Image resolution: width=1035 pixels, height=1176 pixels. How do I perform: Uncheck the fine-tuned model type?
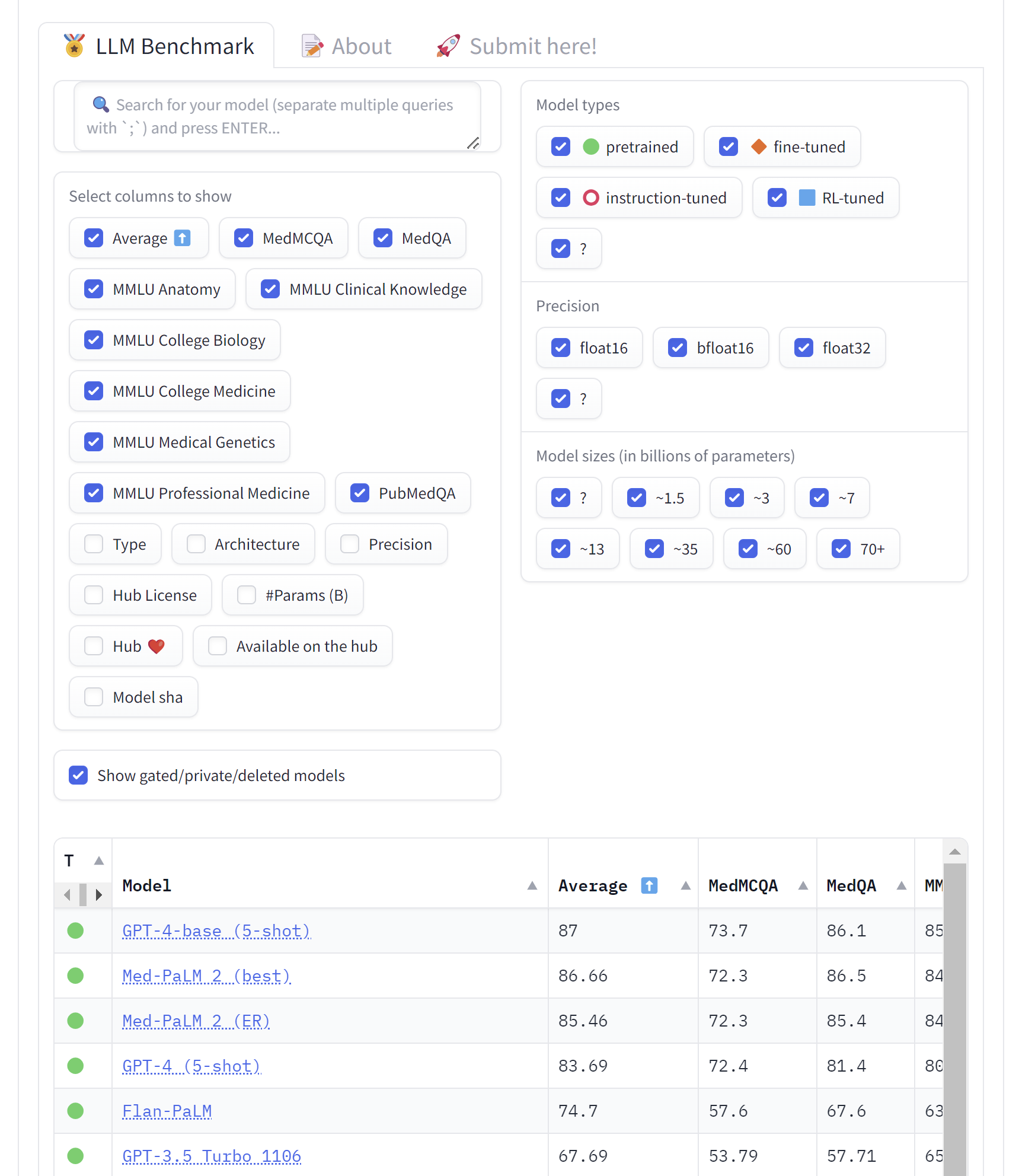[x=729, y=146]
